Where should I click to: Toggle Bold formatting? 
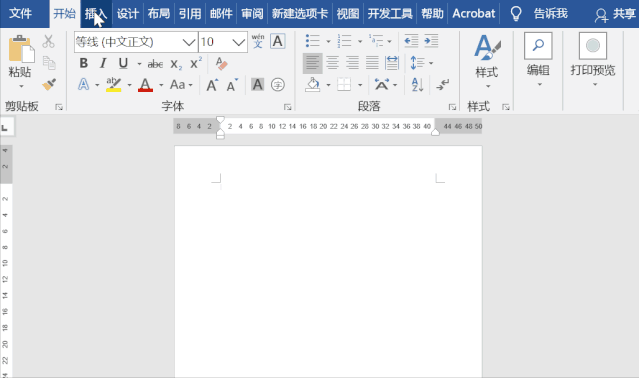[84, 63]
